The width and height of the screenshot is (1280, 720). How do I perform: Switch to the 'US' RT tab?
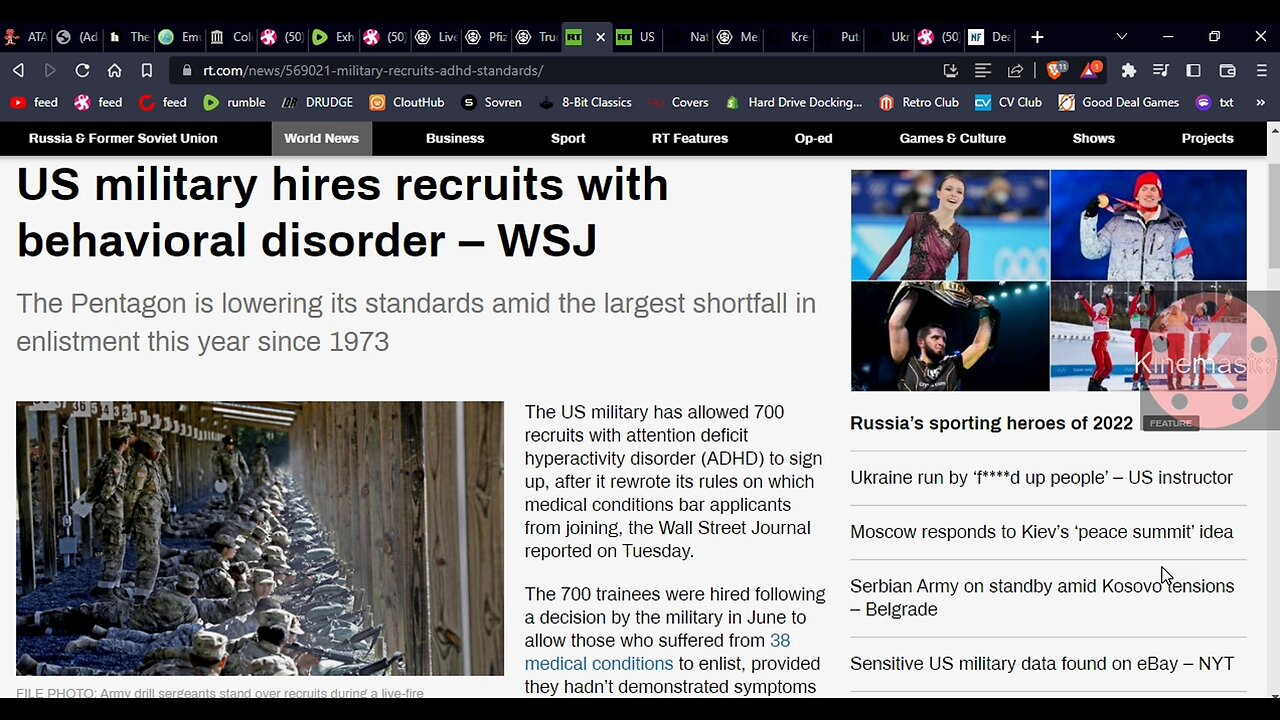coord(636,37)
